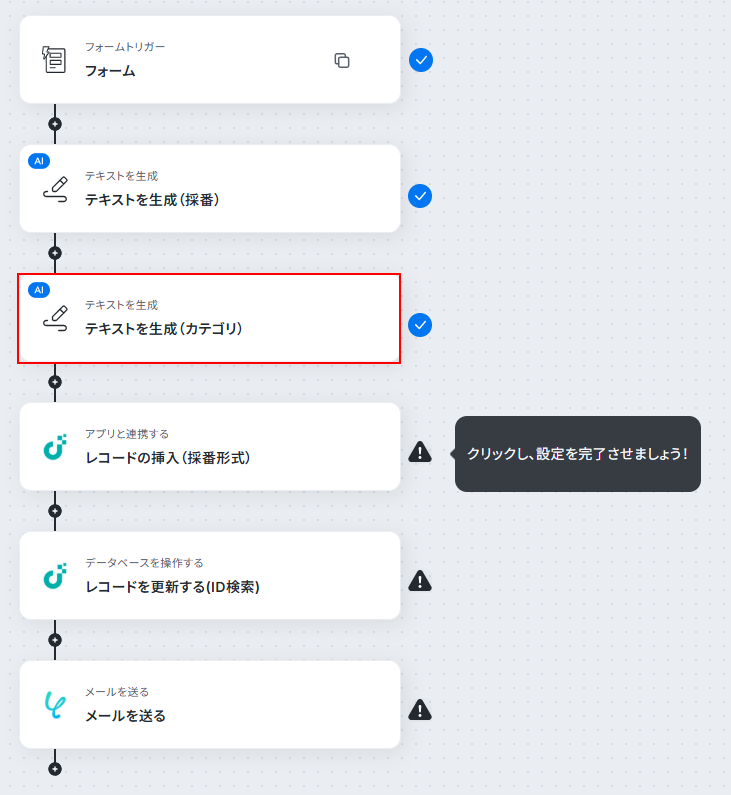Insert a step after テキストを生成(カテゴリ)
This screenshot has width=731, height=795.
tap(55, 382)
